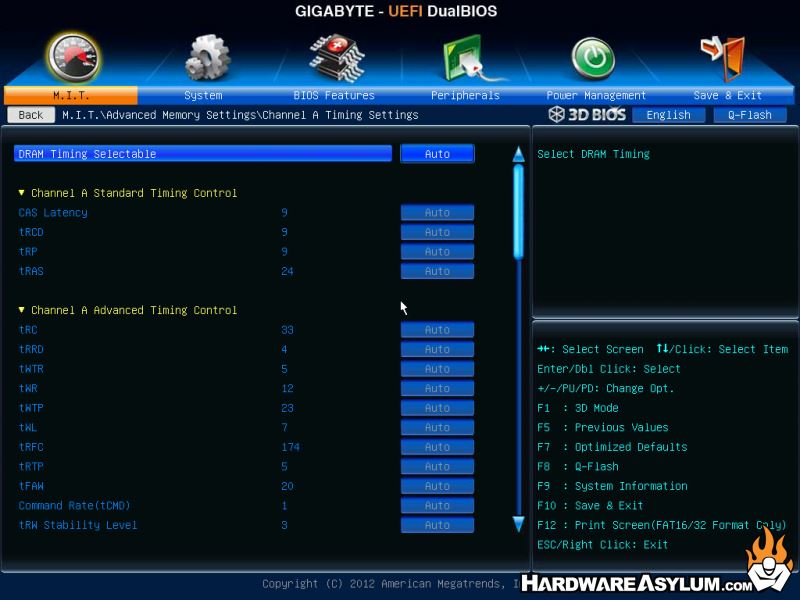Viewport: 800px width, 600px height.
Task: Select the CAS Latency label
Action: pyautogui.click(x=53, y=212)
